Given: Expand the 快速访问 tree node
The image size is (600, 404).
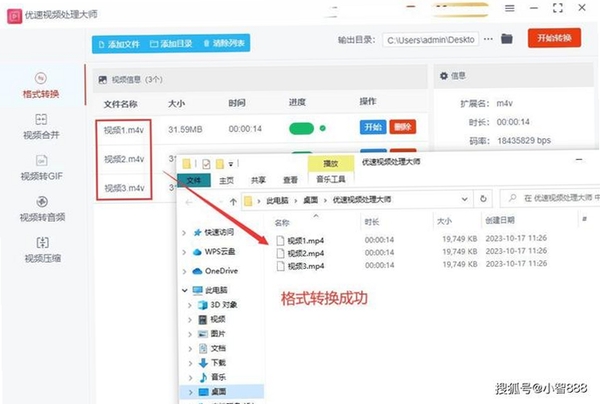Looking at the screenshot, I should tap(184, 233).
